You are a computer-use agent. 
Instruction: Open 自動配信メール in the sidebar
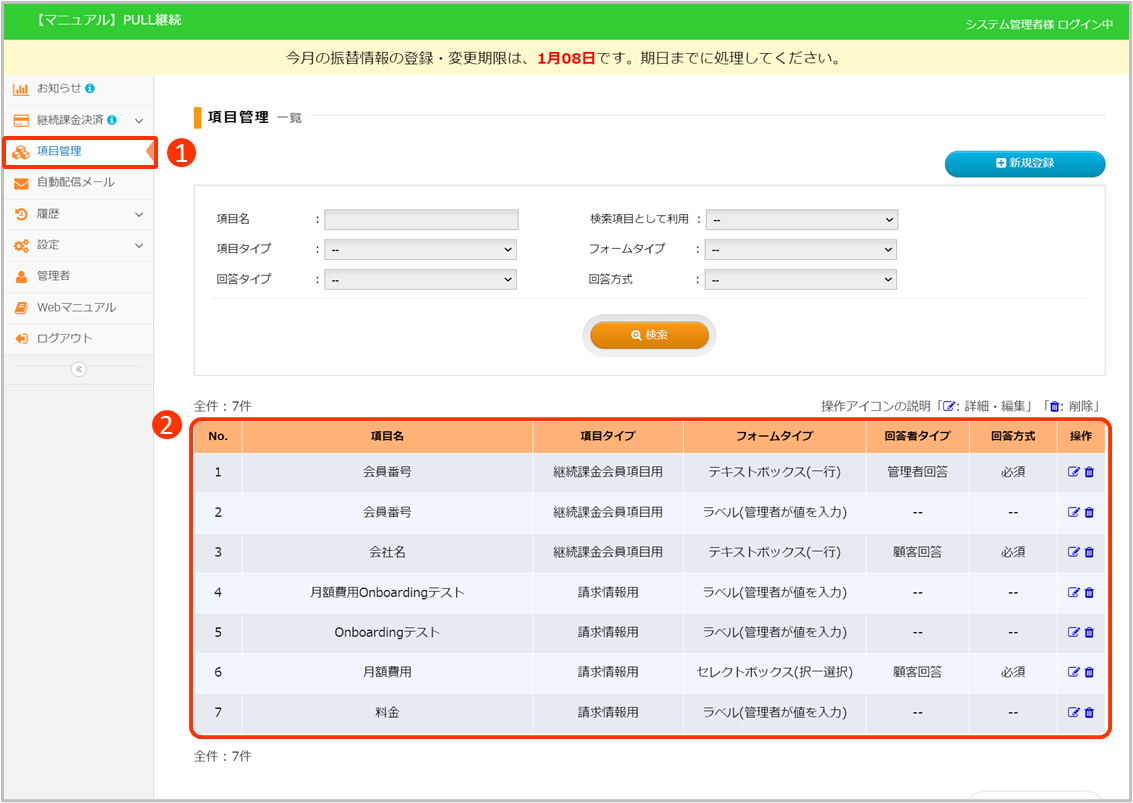coord(75,183)
